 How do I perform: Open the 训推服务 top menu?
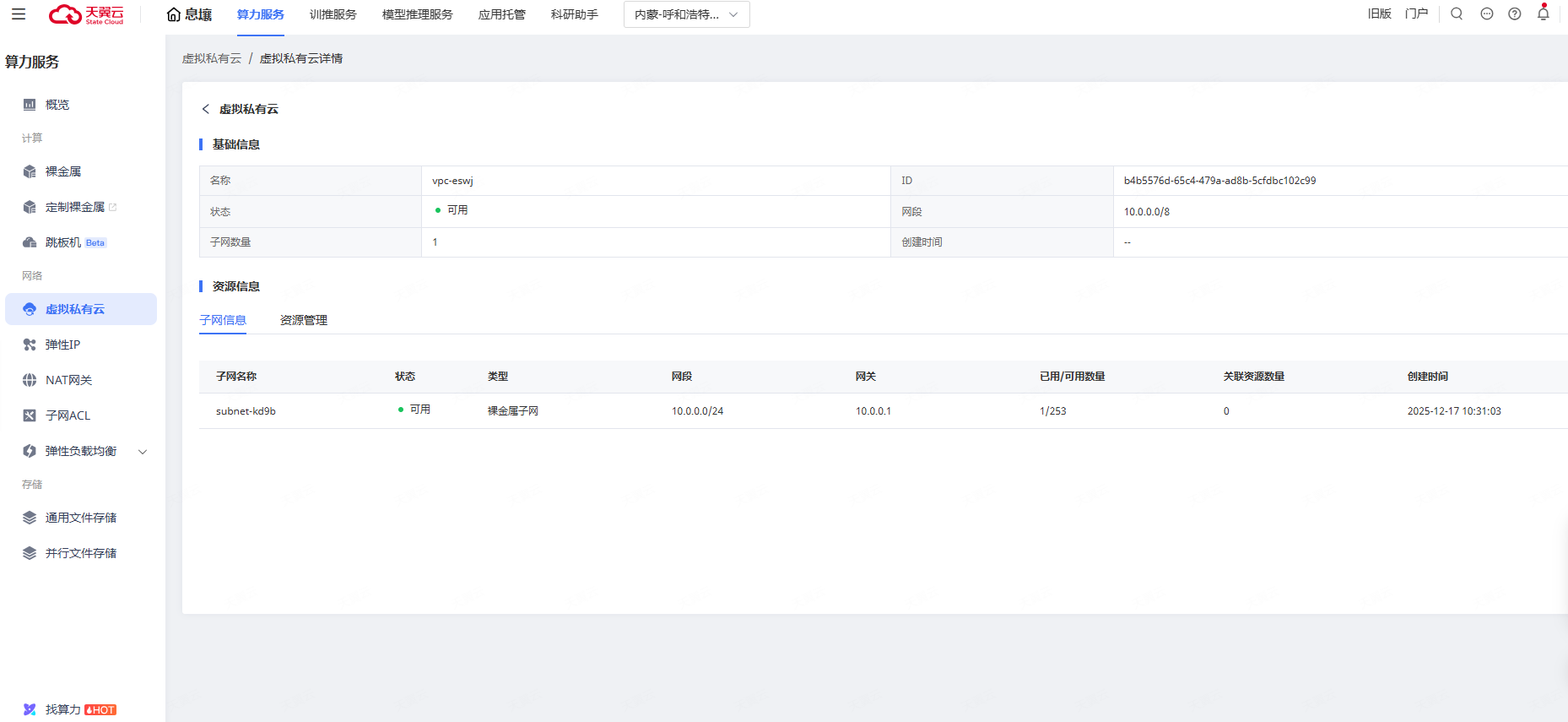coord(333,14)
